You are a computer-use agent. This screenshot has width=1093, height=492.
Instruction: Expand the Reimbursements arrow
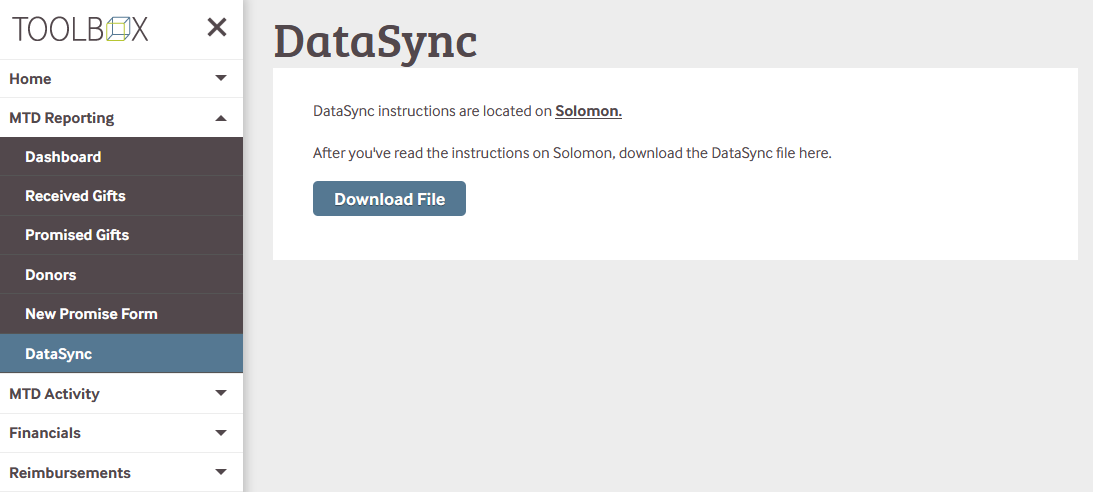[x=221, y=472]
